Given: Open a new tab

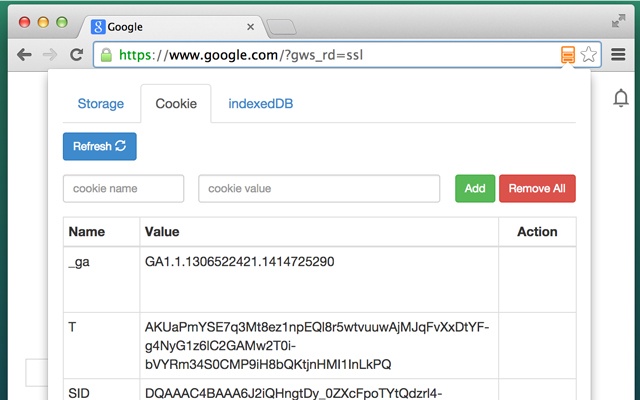Looking at the screenshot, I should click(x=281, y=27).
